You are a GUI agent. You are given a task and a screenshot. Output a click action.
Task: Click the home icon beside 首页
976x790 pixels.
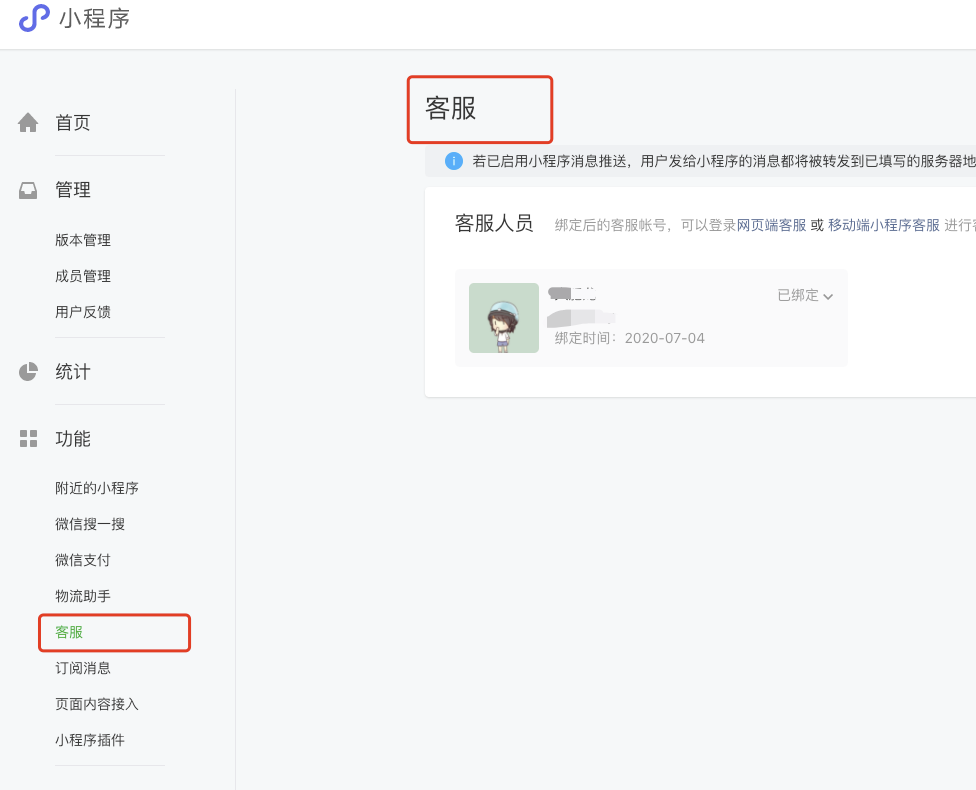[28, 123]
